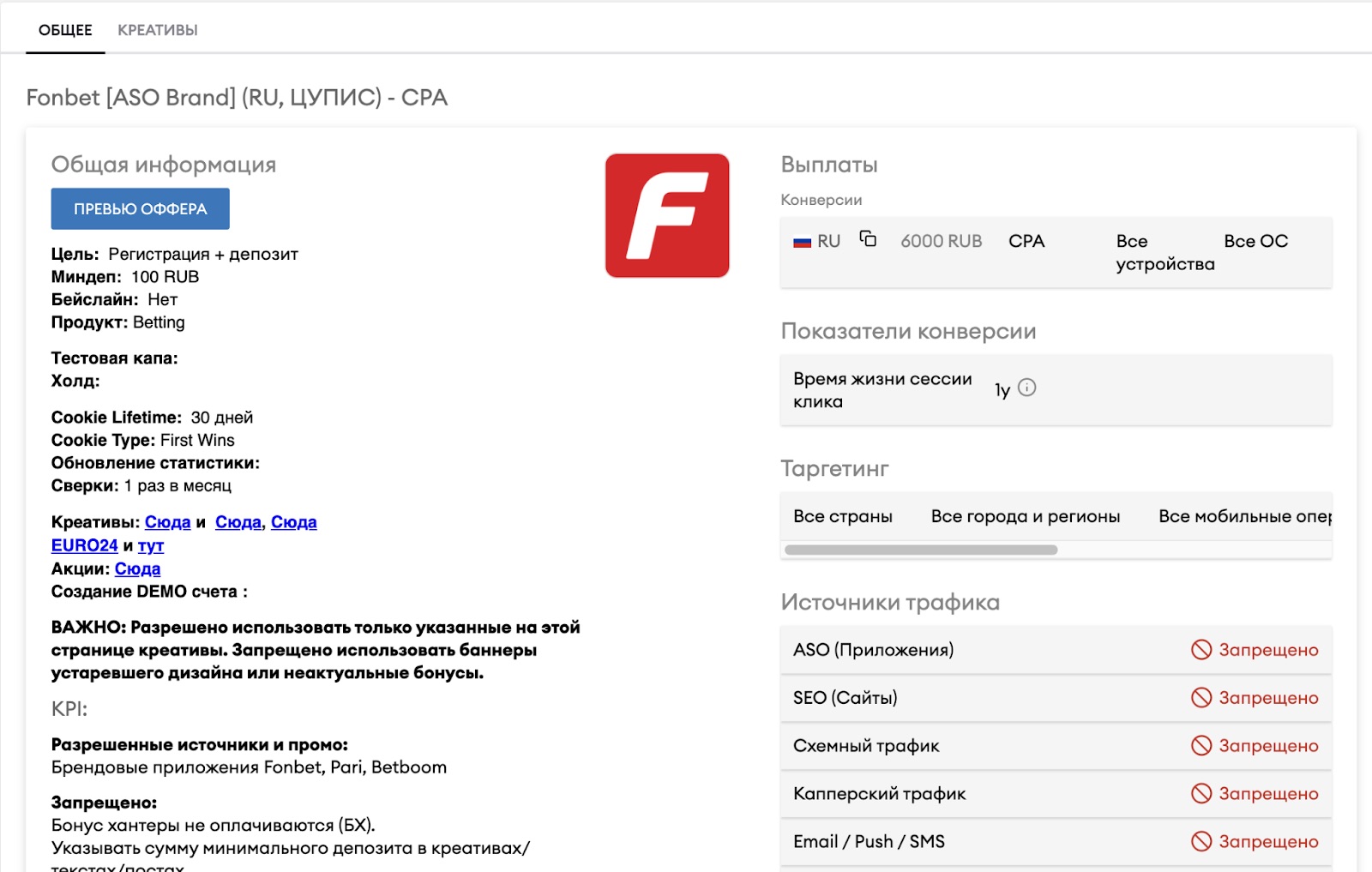
Task: Click the Общая информация heading
Action: point(164,165)
